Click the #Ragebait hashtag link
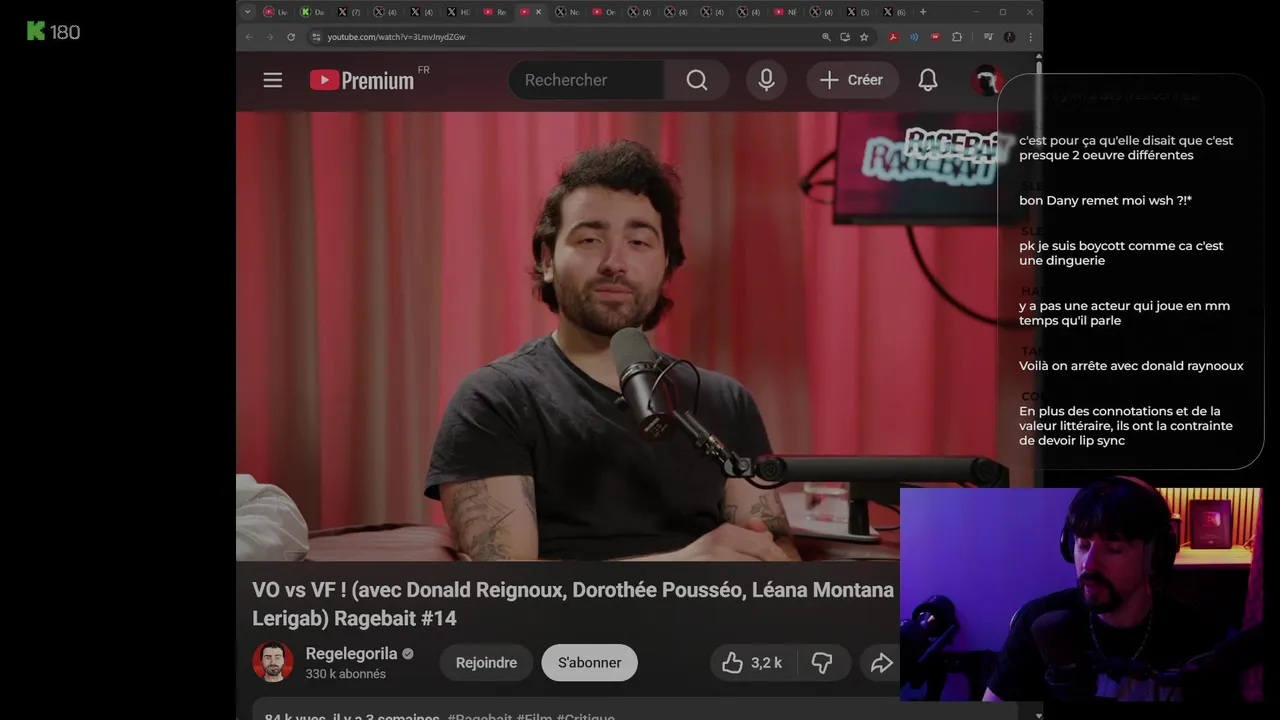 479,717
